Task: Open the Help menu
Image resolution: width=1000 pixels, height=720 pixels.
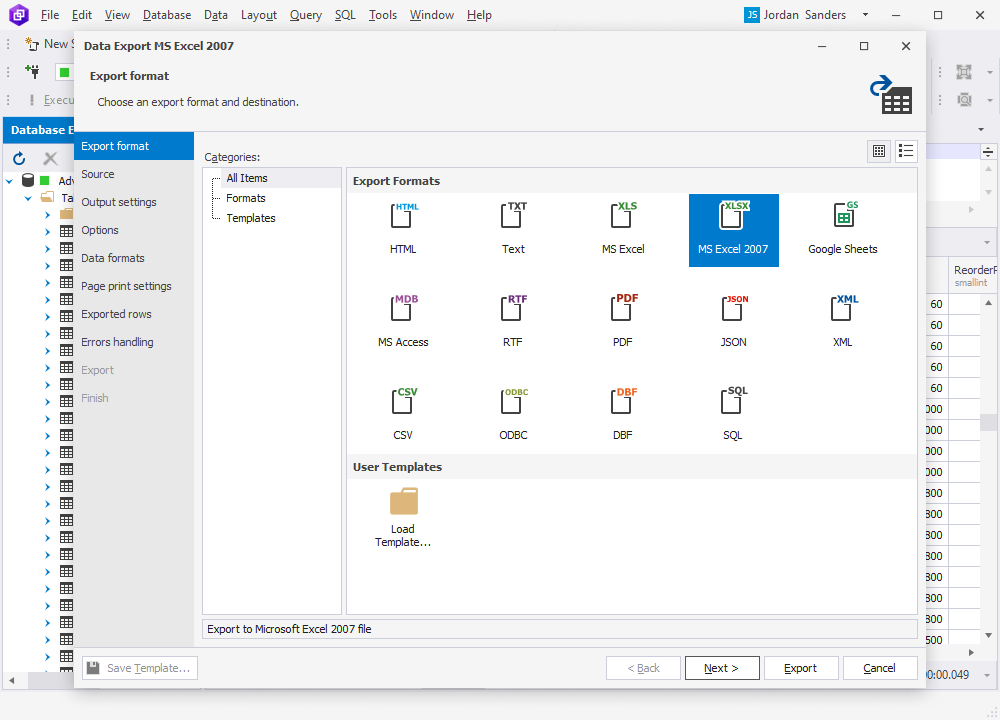Action: (479, 15)
